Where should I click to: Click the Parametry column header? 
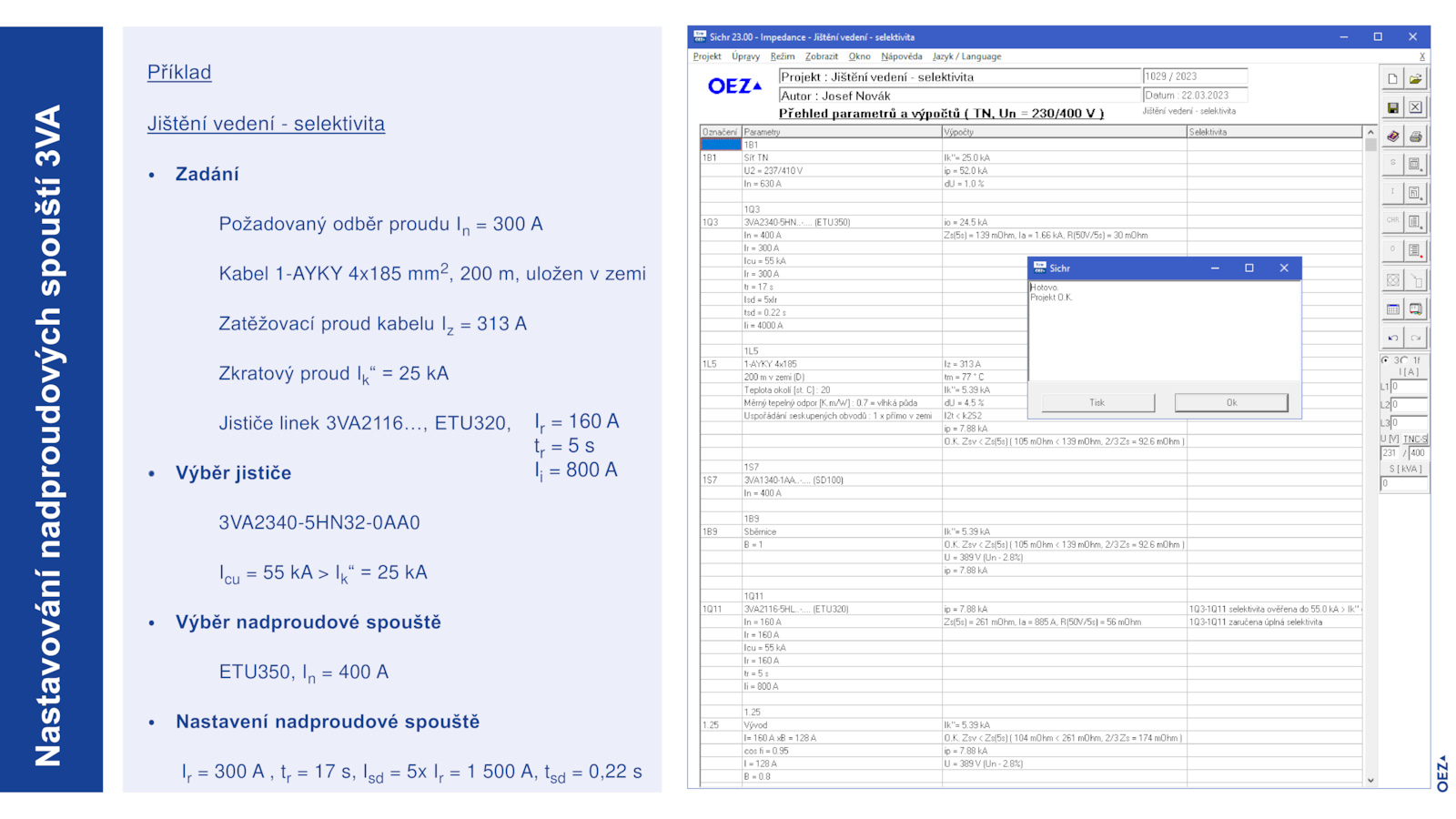(x=841, y=132)
